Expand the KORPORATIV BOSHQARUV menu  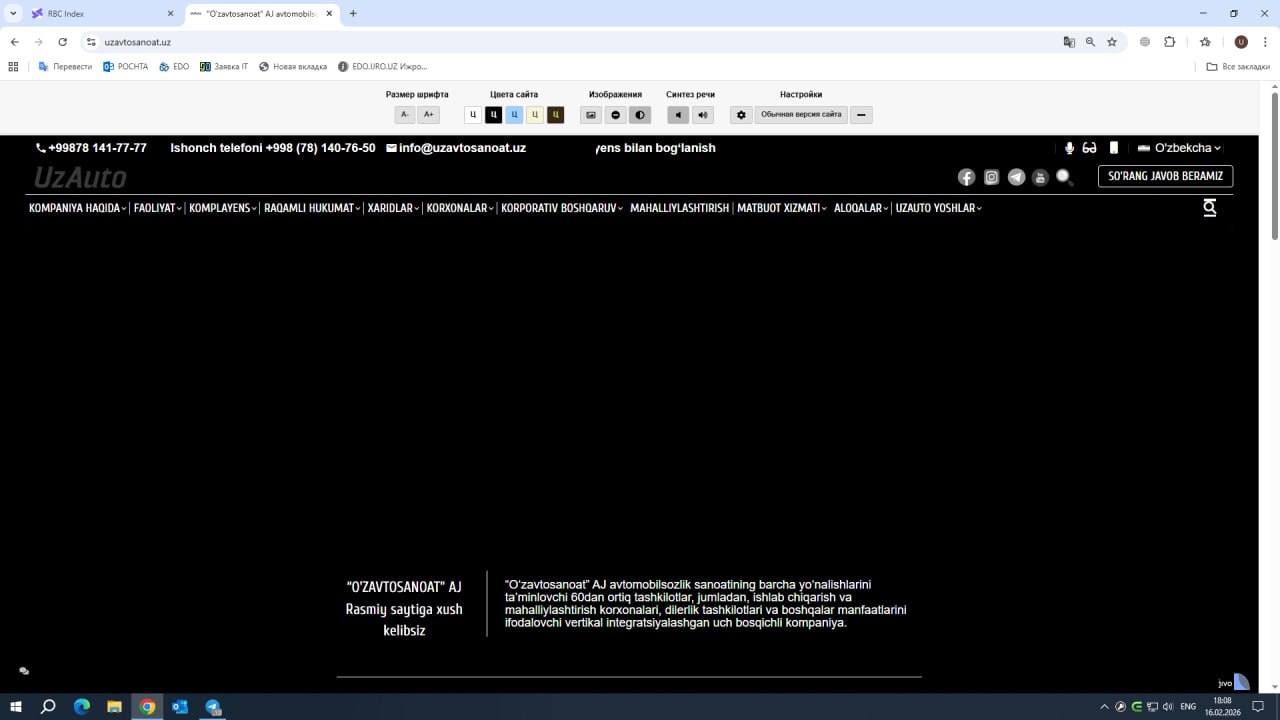(561, 208)
